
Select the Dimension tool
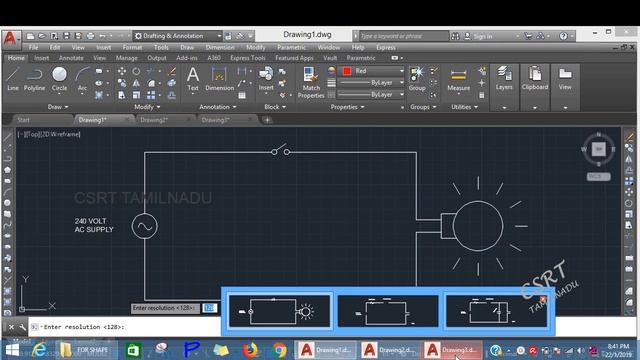tap(220, 79)
